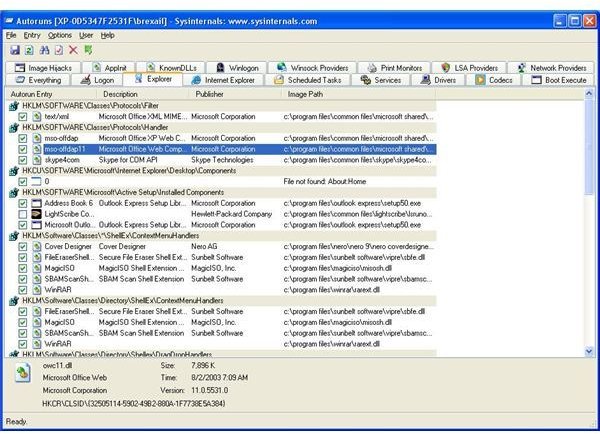600x434 pixels.
Task: Switch to the KnownDLLs tab
Action: pos(171,68)
